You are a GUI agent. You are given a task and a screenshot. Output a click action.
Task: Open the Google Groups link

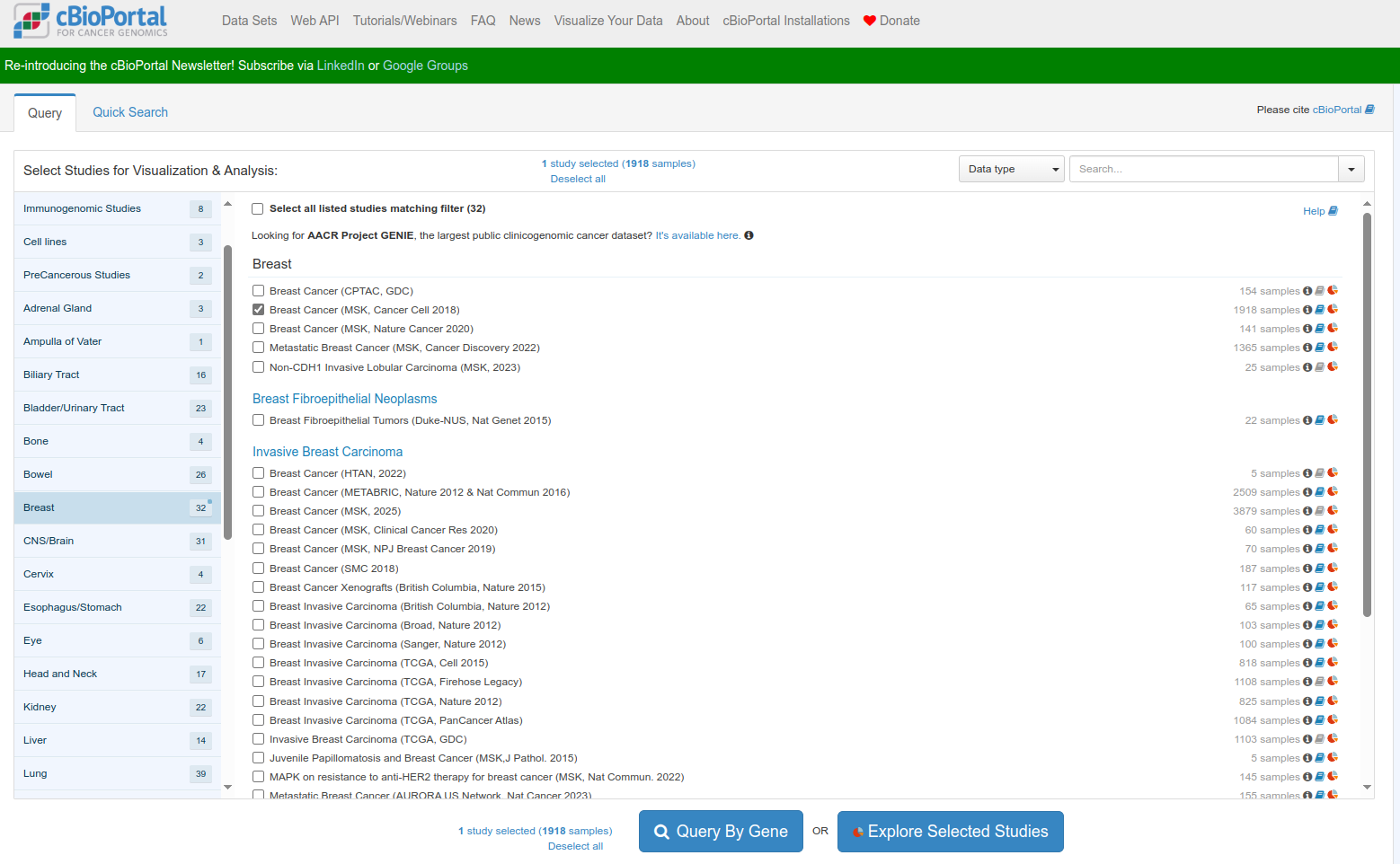425,66
